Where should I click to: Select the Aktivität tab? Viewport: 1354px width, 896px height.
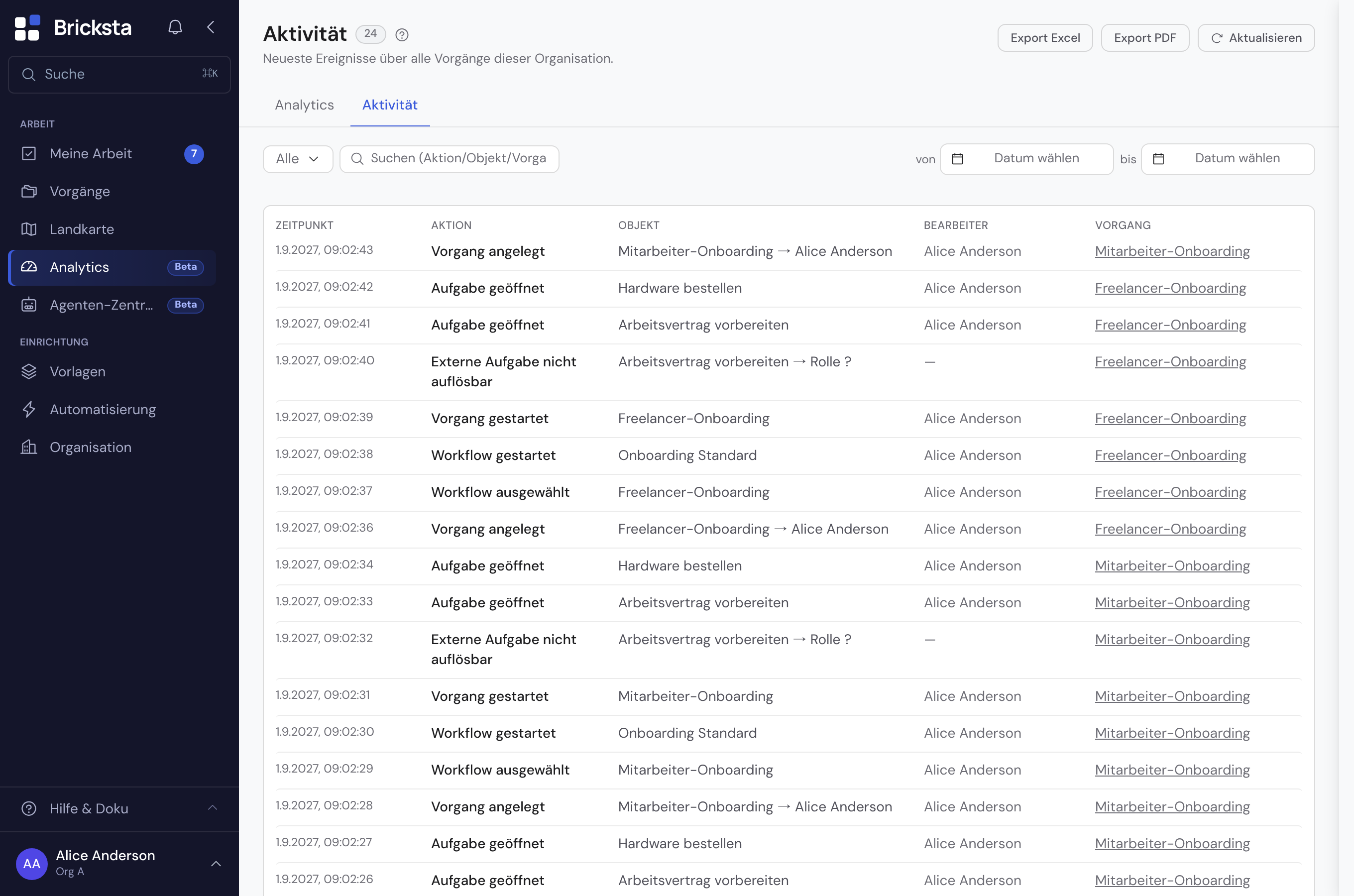click(x=390, y=105)
